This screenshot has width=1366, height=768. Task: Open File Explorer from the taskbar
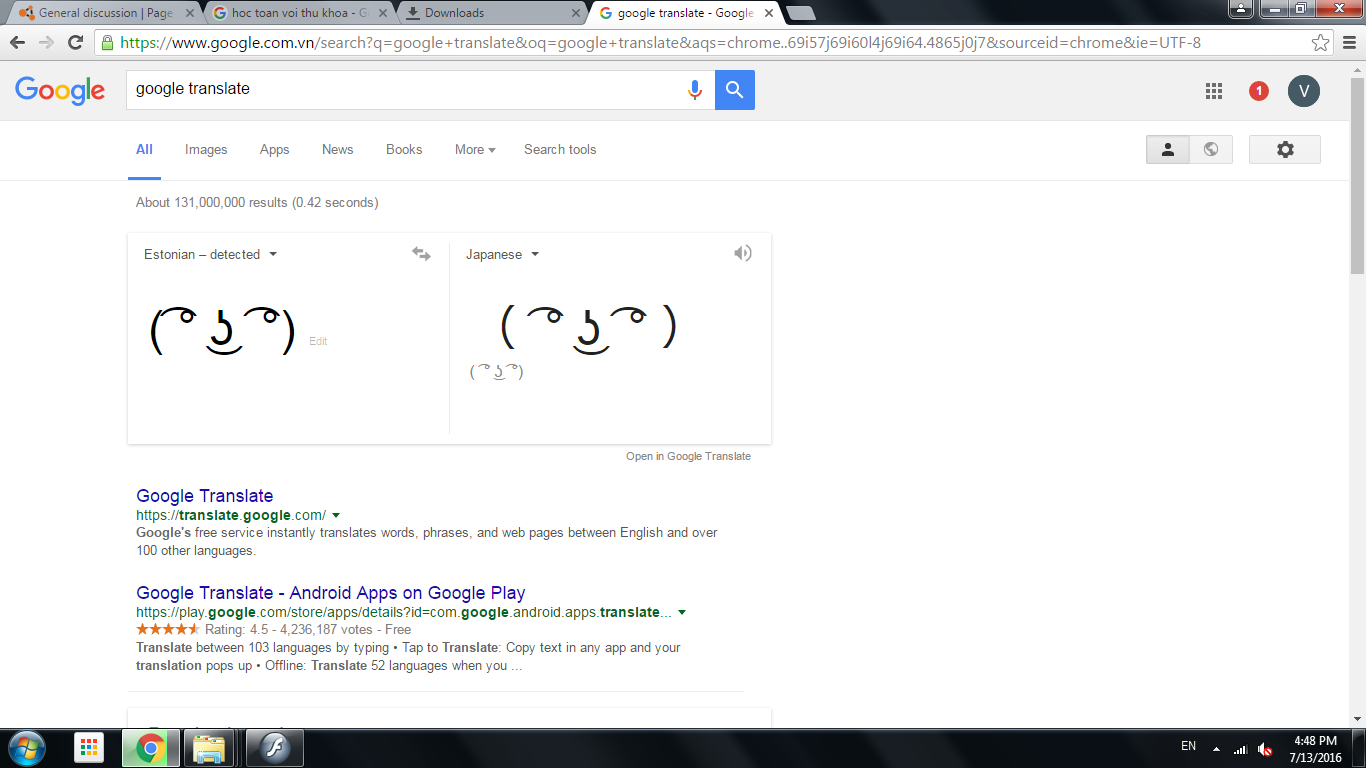(209, 748)
